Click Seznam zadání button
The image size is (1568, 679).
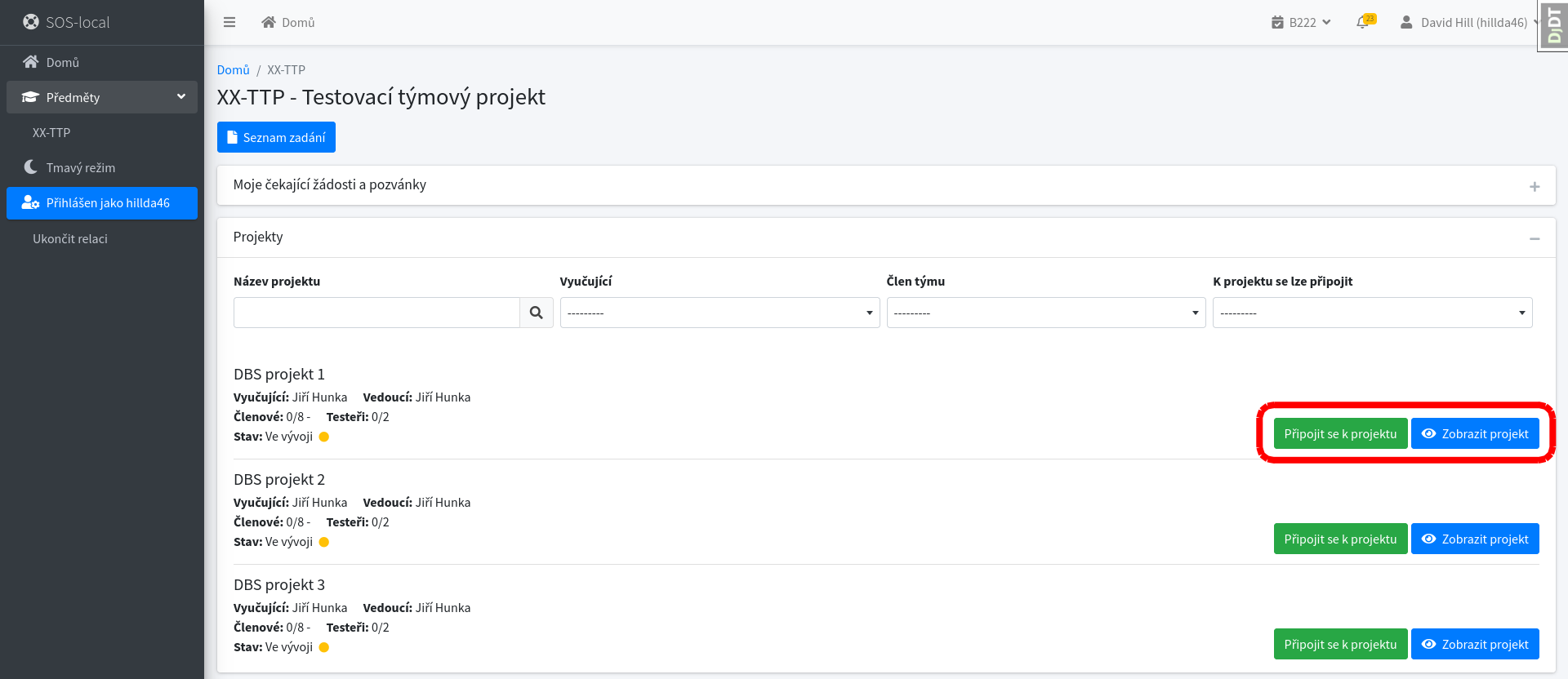[276, 137]
